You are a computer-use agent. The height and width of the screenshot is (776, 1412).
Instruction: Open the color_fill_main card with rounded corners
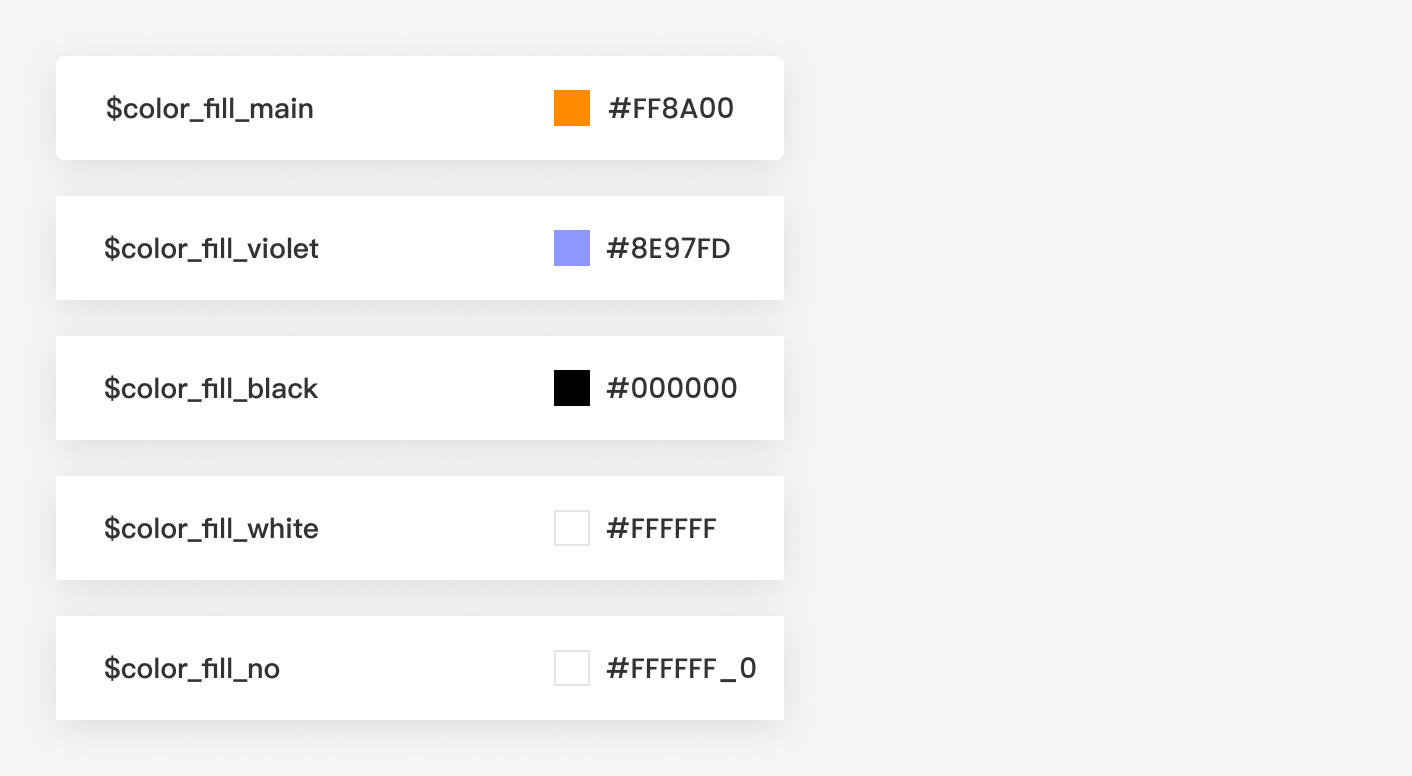[420, 108]
